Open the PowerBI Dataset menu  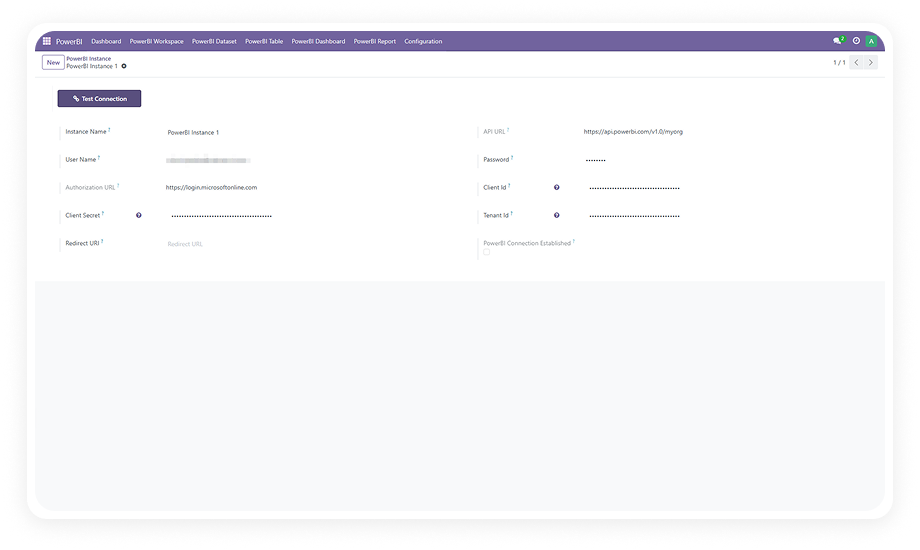click(214, 42)
